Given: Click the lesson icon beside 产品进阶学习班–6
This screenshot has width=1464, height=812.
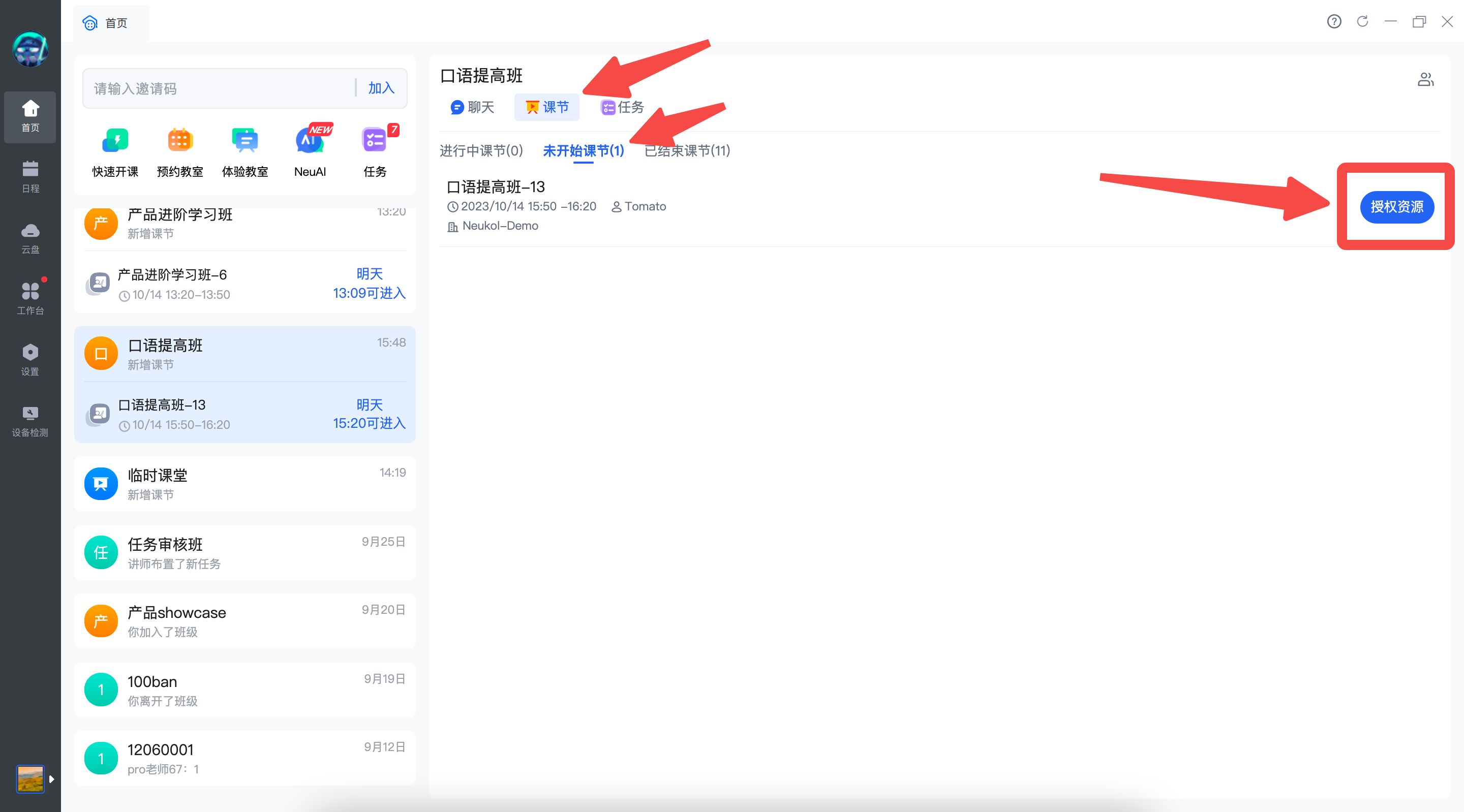Looking at the screenshot, I should point(98,284).
